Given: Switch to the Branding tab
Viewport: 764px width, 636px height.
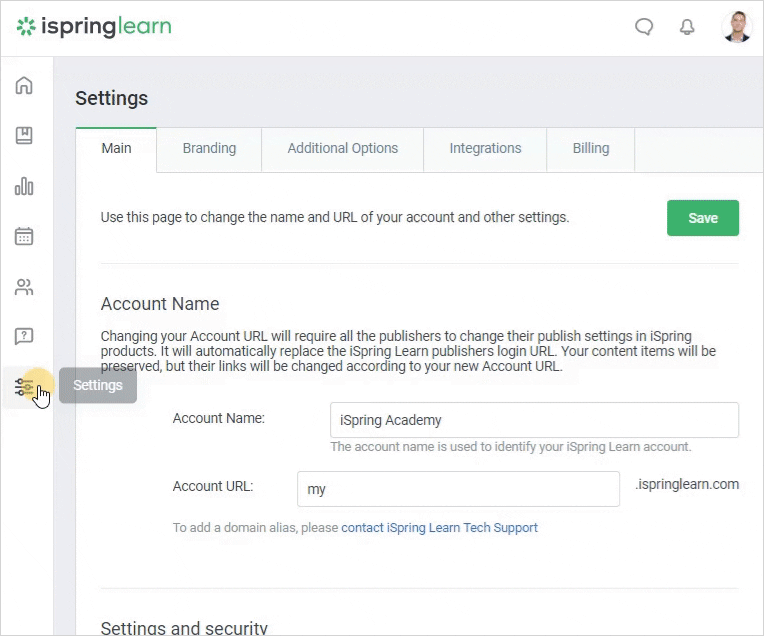Looking at the screenshot, I should click(209, 149).
